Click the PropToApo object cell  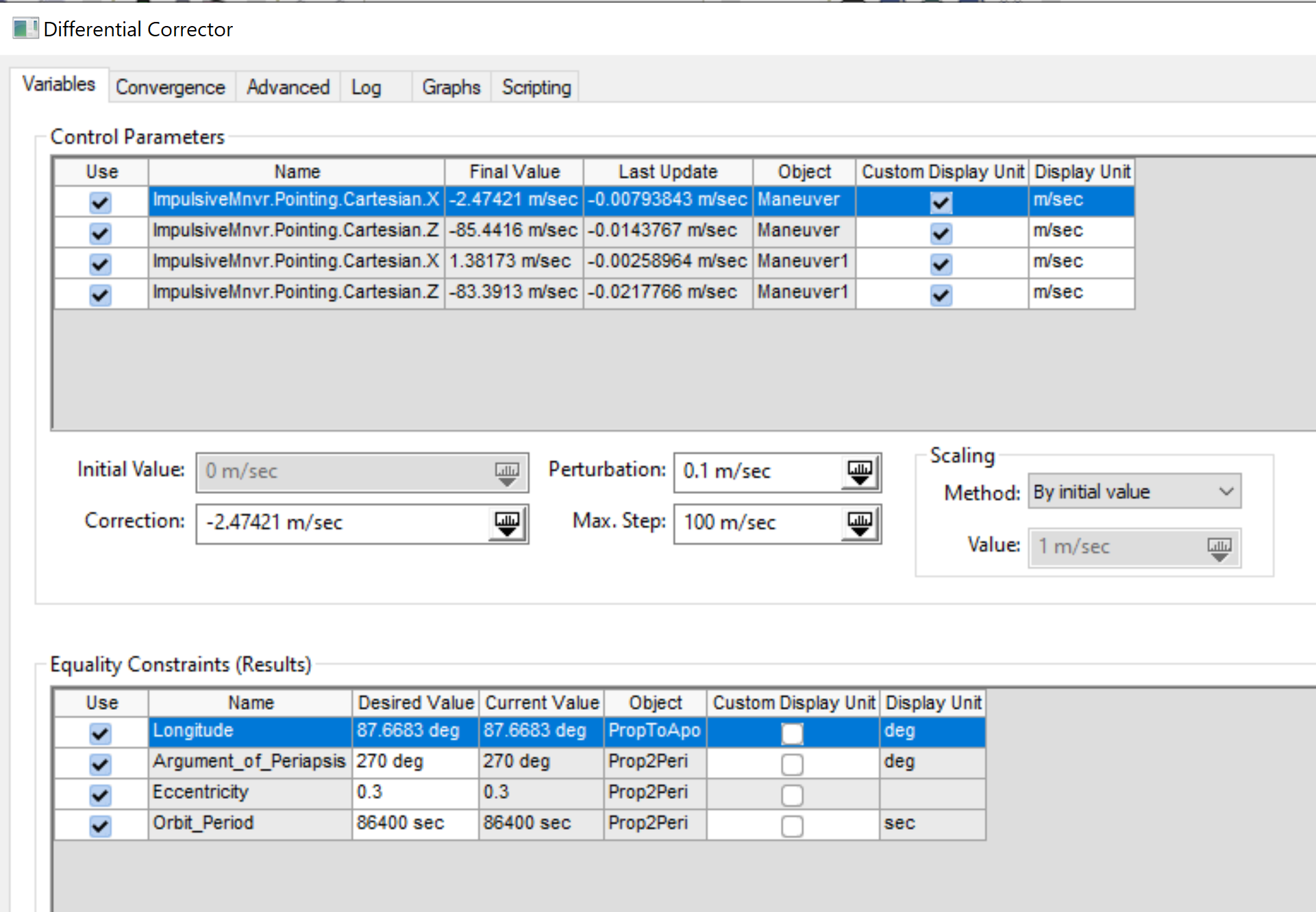coord(655,730)
